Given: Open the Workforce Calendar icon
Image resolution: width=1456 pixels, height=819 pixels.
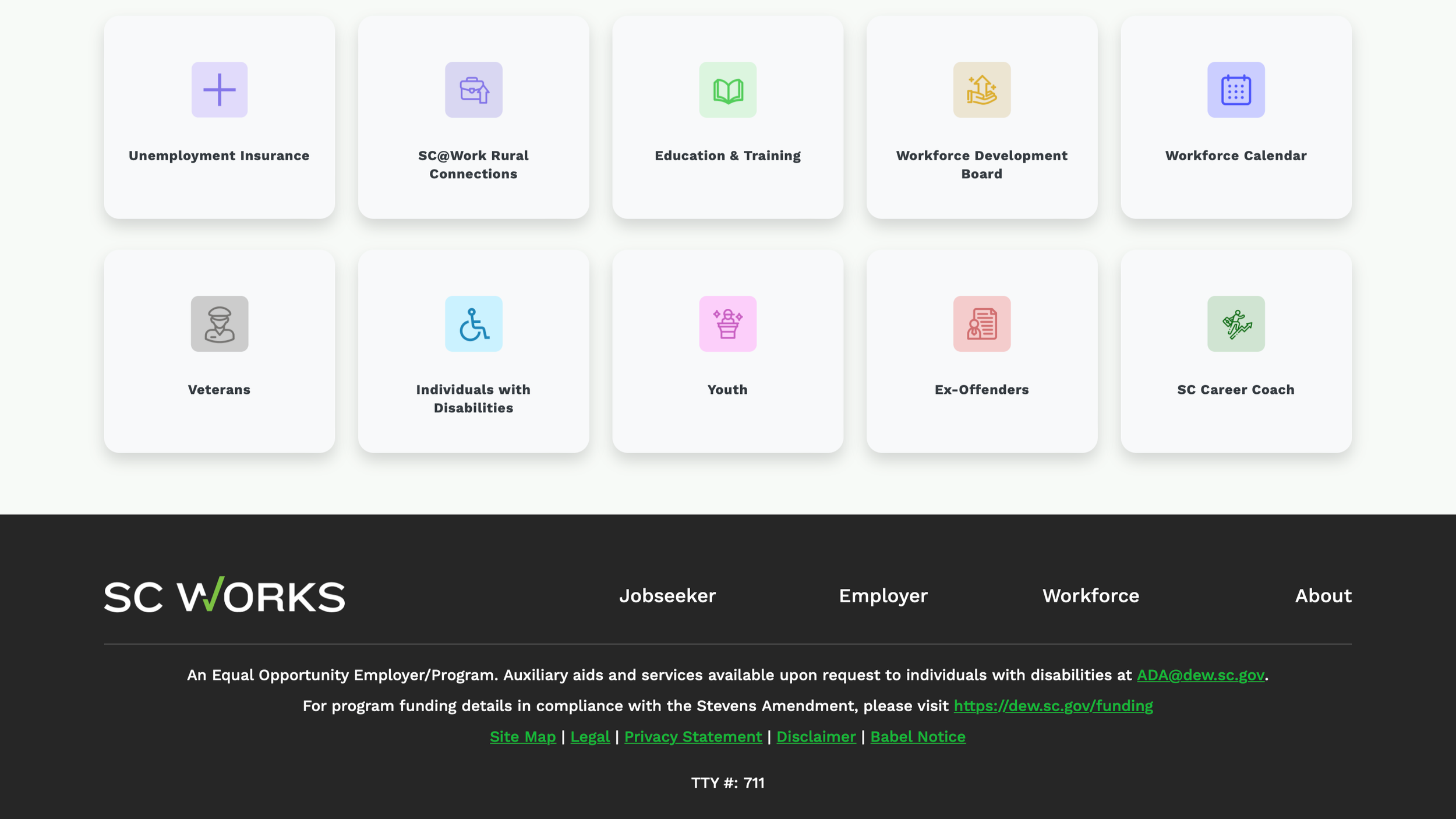Looking at the screenshot, I should [x=1235, y=90].
